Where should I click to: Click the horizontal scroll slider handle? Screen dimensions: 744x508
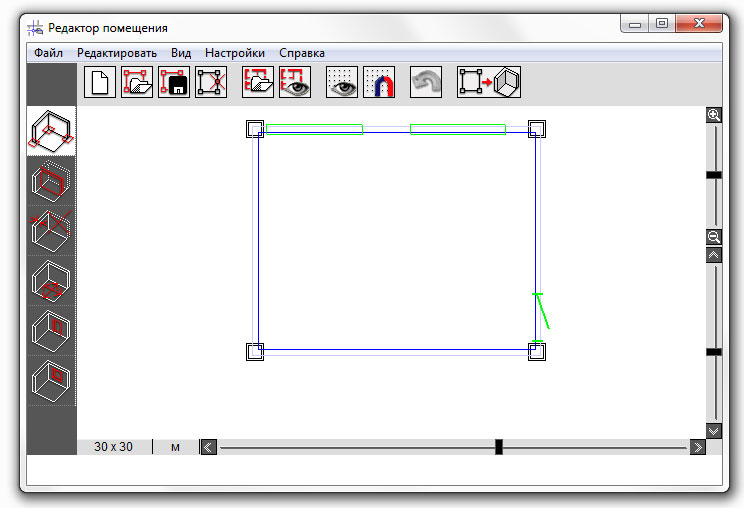(x=499, y=447)
